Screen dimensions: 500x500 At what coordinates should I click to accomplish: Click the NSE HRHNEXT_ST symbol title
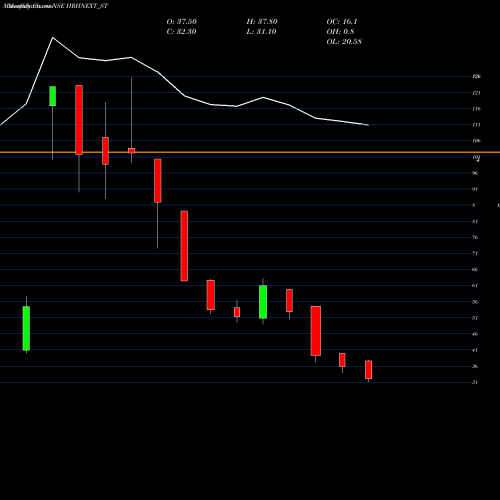pyautogui.click(x=80, y=6)
